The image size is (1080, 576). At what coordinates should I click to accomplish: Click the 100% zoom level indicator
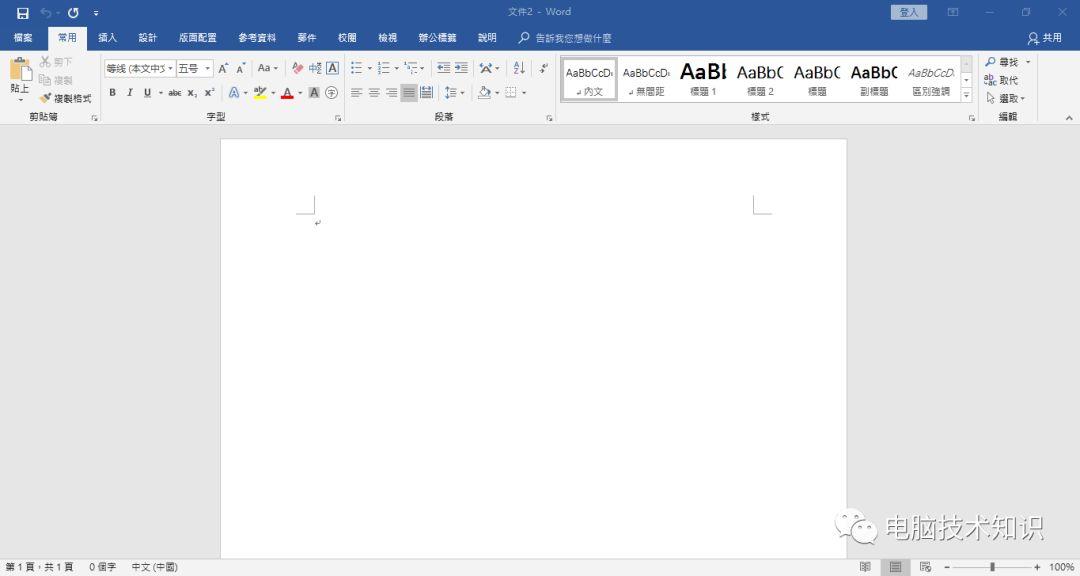1061,567
